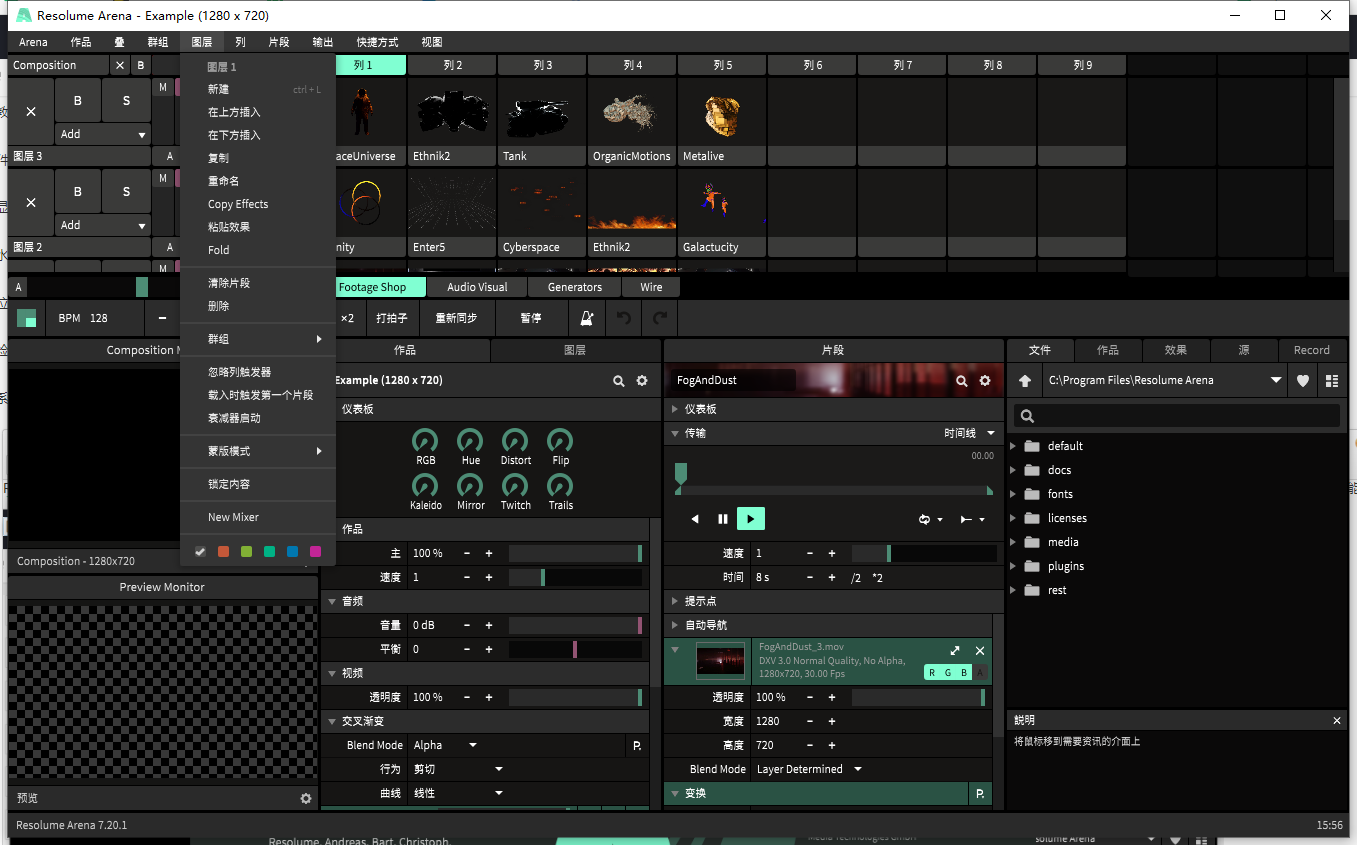Toggle the RGB channel buttons on FogAndDust_3.mov

point(948,673)
